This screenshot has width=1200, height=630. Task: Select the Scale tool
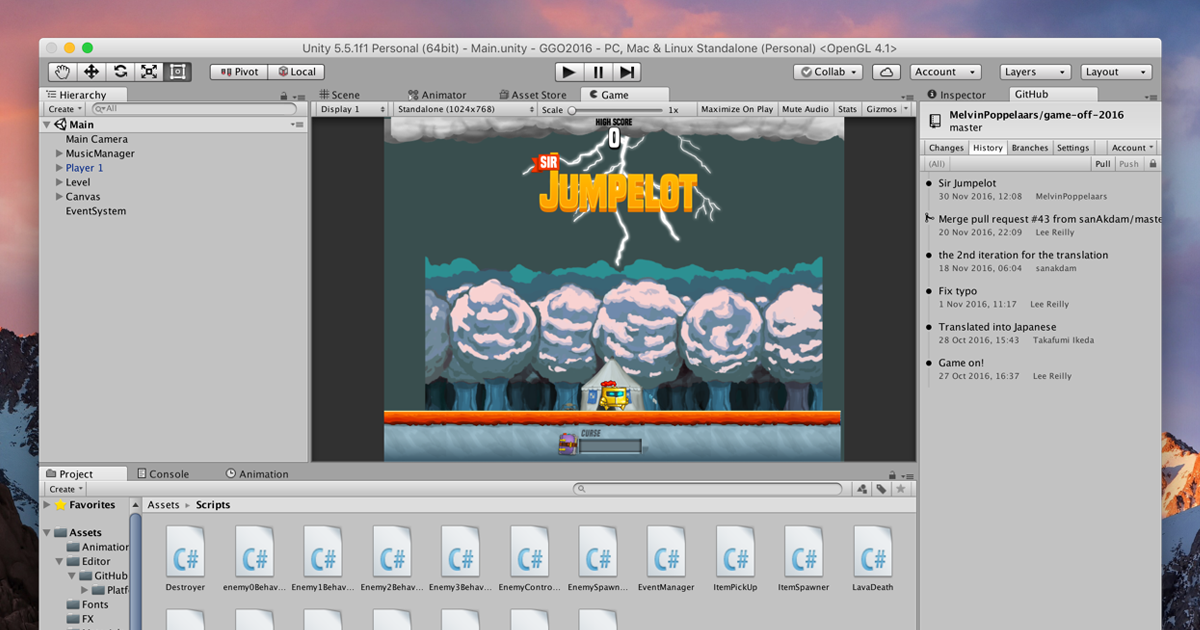(147, 71)
